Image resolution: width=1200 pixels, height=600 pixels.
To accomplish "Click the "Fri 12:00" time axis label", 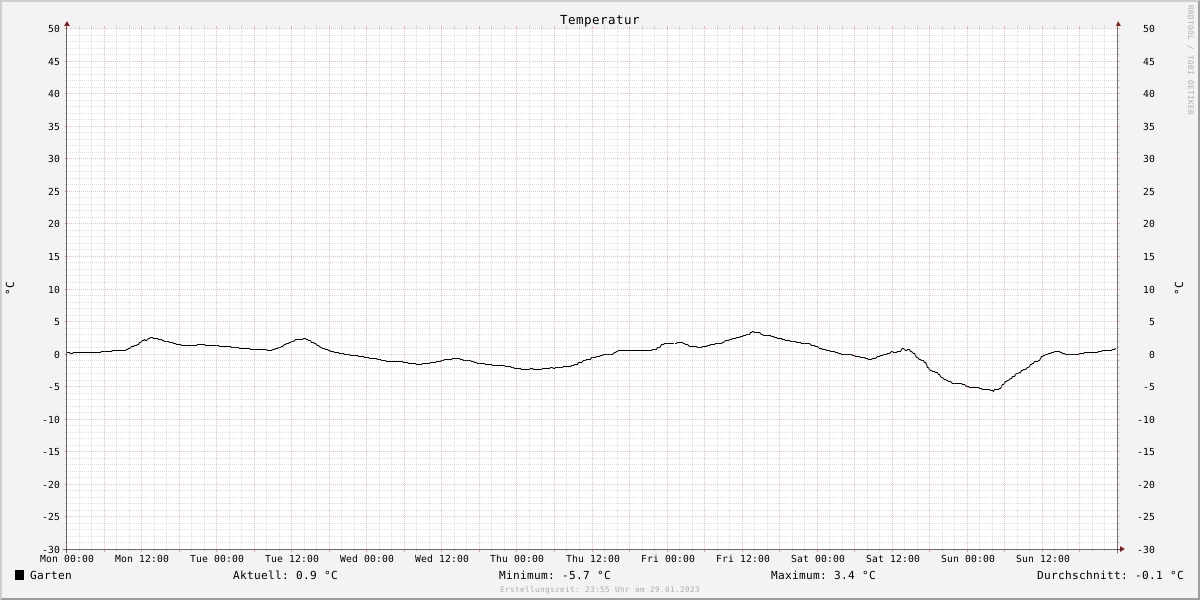I will pos(743,559).
